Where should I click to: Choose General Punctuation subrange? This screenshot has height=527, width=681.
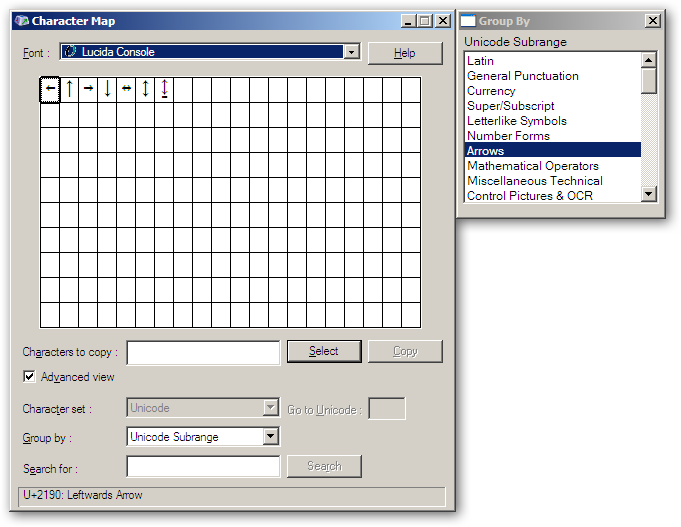pyautogui.click(x=552, y=76)
